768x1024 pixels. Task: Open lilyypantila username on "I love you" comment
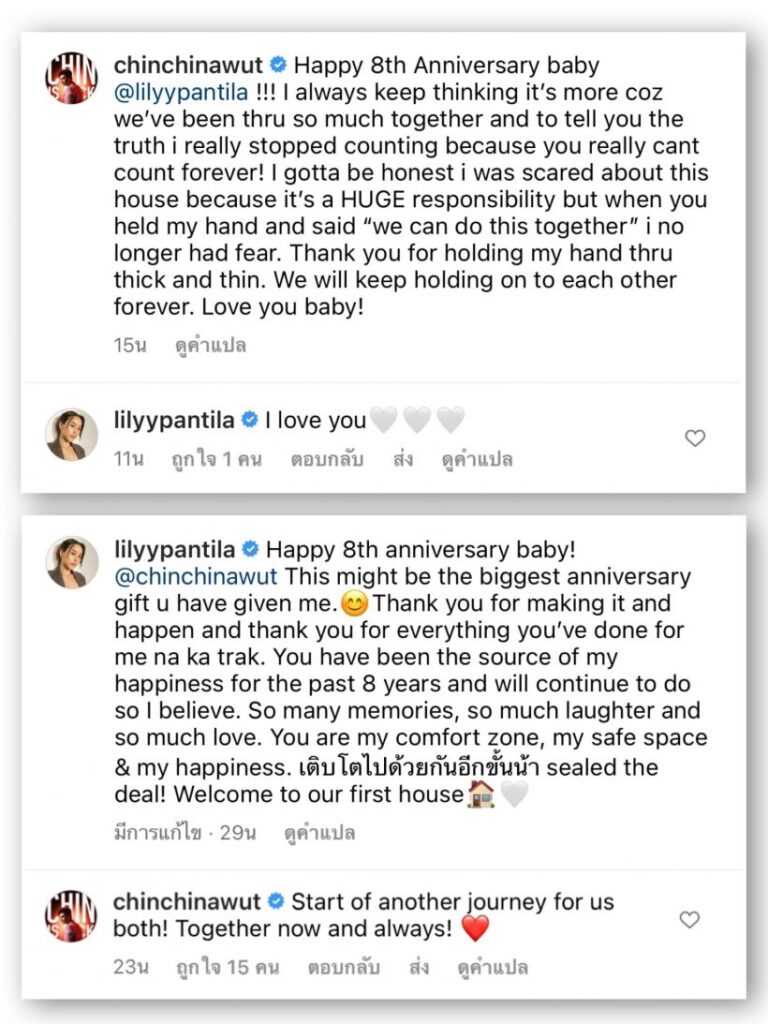click(x=174, y=421)
